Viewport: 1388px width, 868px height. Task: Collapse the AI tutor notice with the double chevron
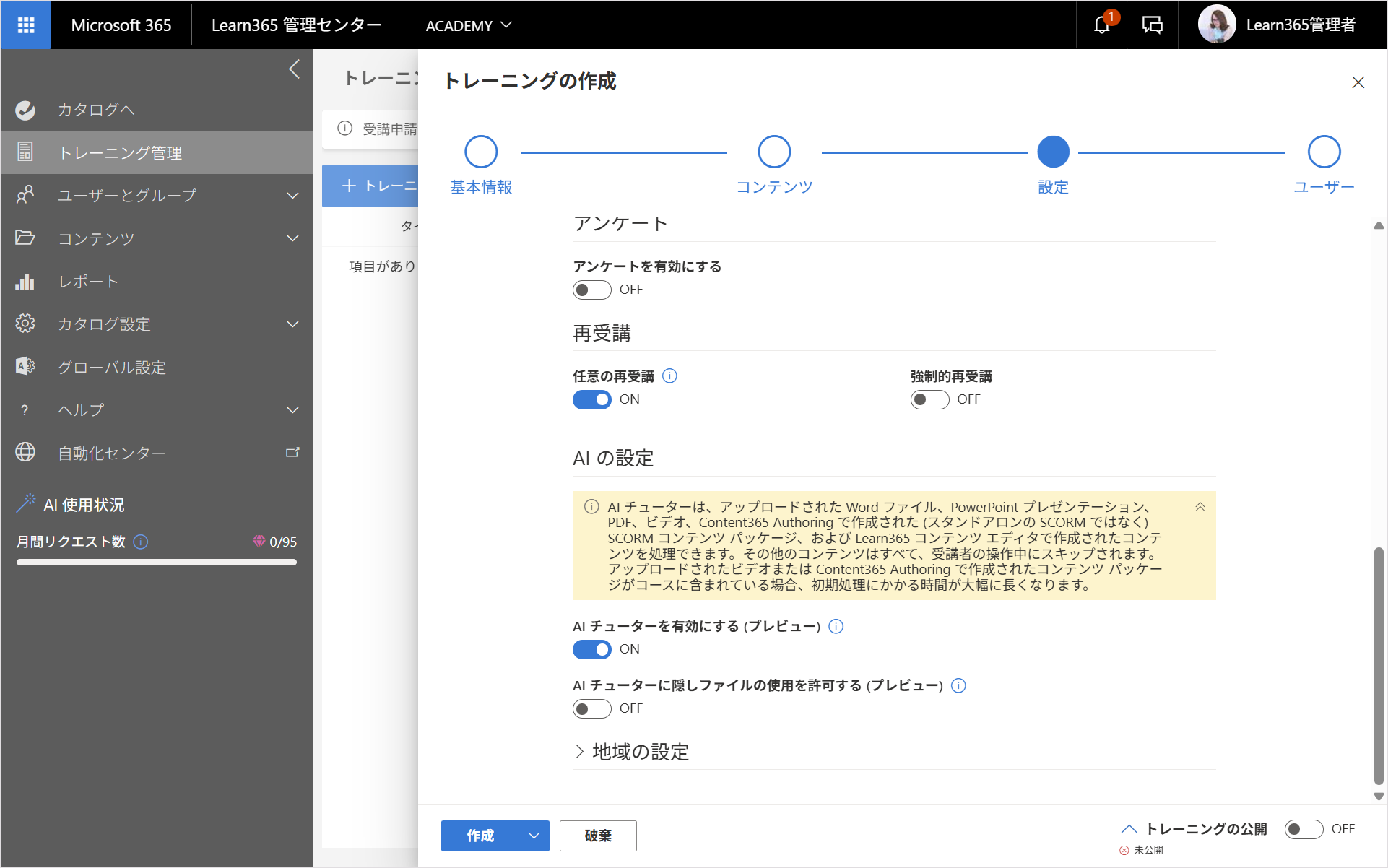coord(1200,507)
